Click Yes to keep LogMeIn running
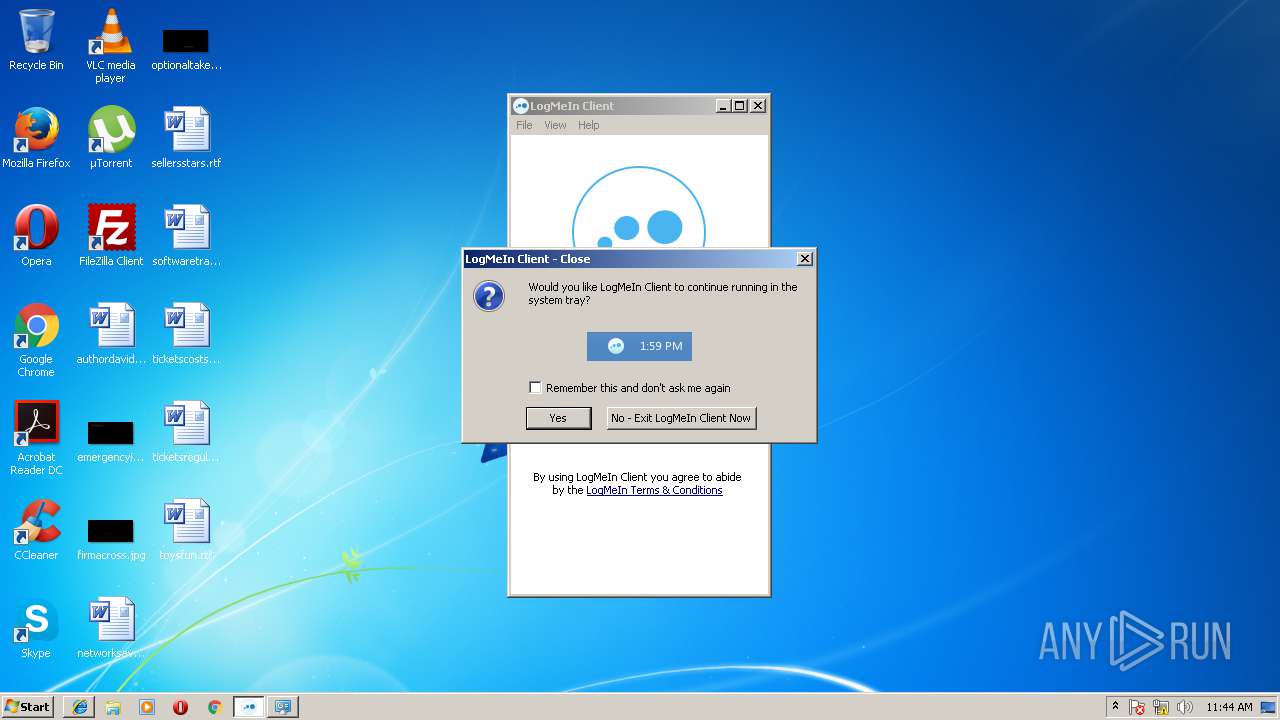The image size is (1280, 720). pos(558,418)
